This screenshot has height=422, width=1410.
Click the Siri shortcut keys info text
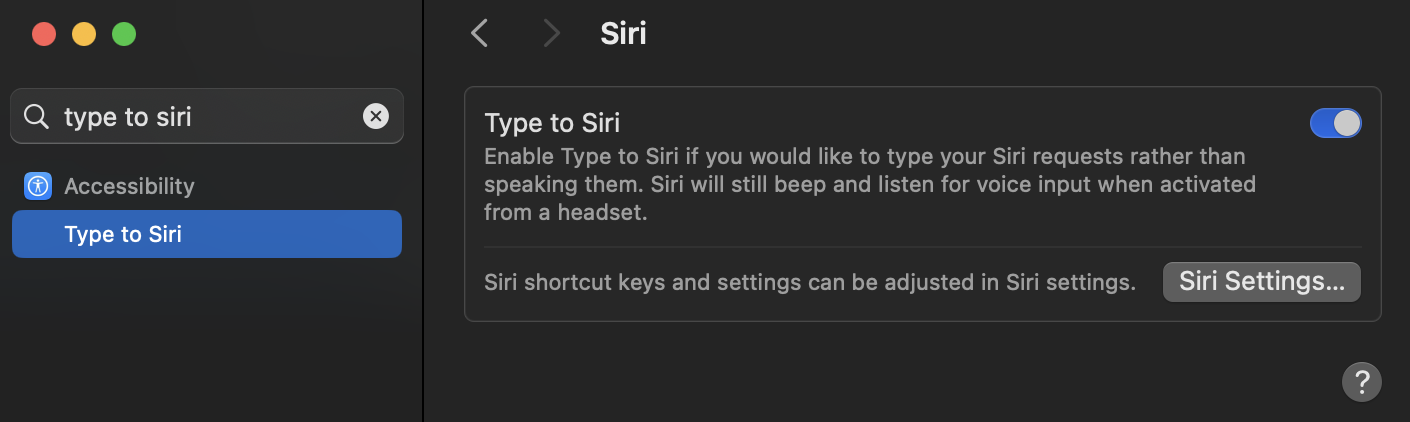click(x=809, y=282)
